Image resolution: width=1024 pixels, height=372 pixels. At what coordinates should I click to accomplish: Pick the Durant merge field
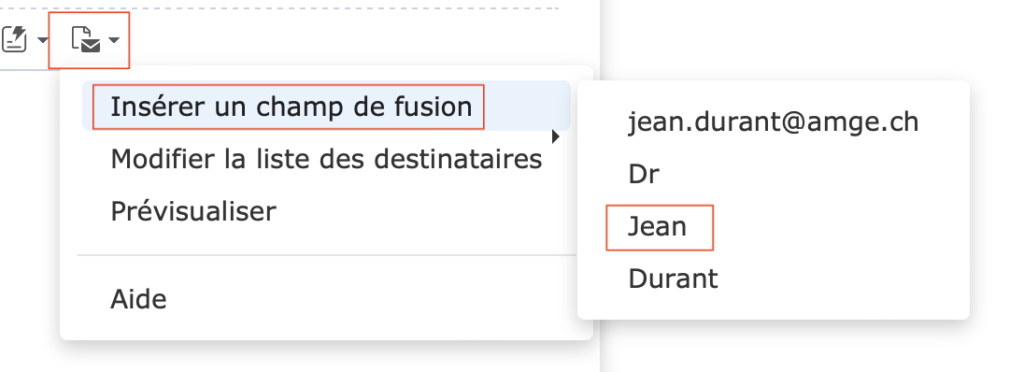(673, 279)
